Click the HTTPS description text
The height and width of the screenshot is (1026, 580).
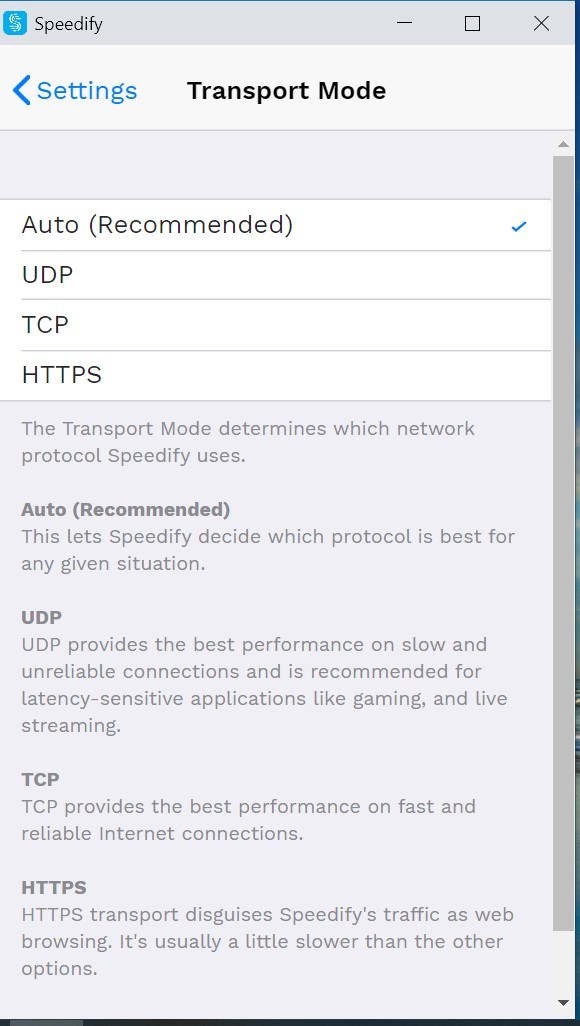[x=265, y=941]
